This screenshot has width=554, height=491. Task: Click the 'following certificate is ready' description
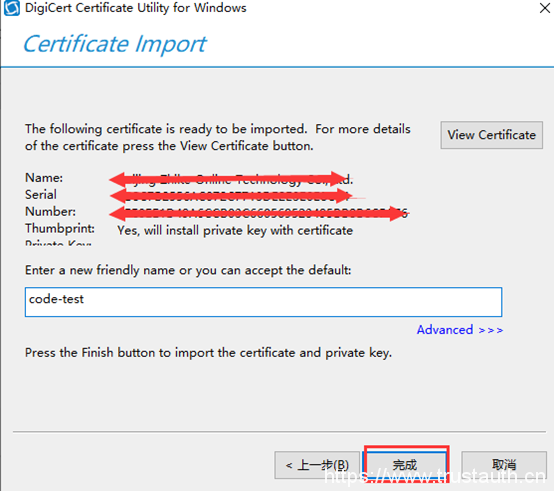[x=218, y=137]
